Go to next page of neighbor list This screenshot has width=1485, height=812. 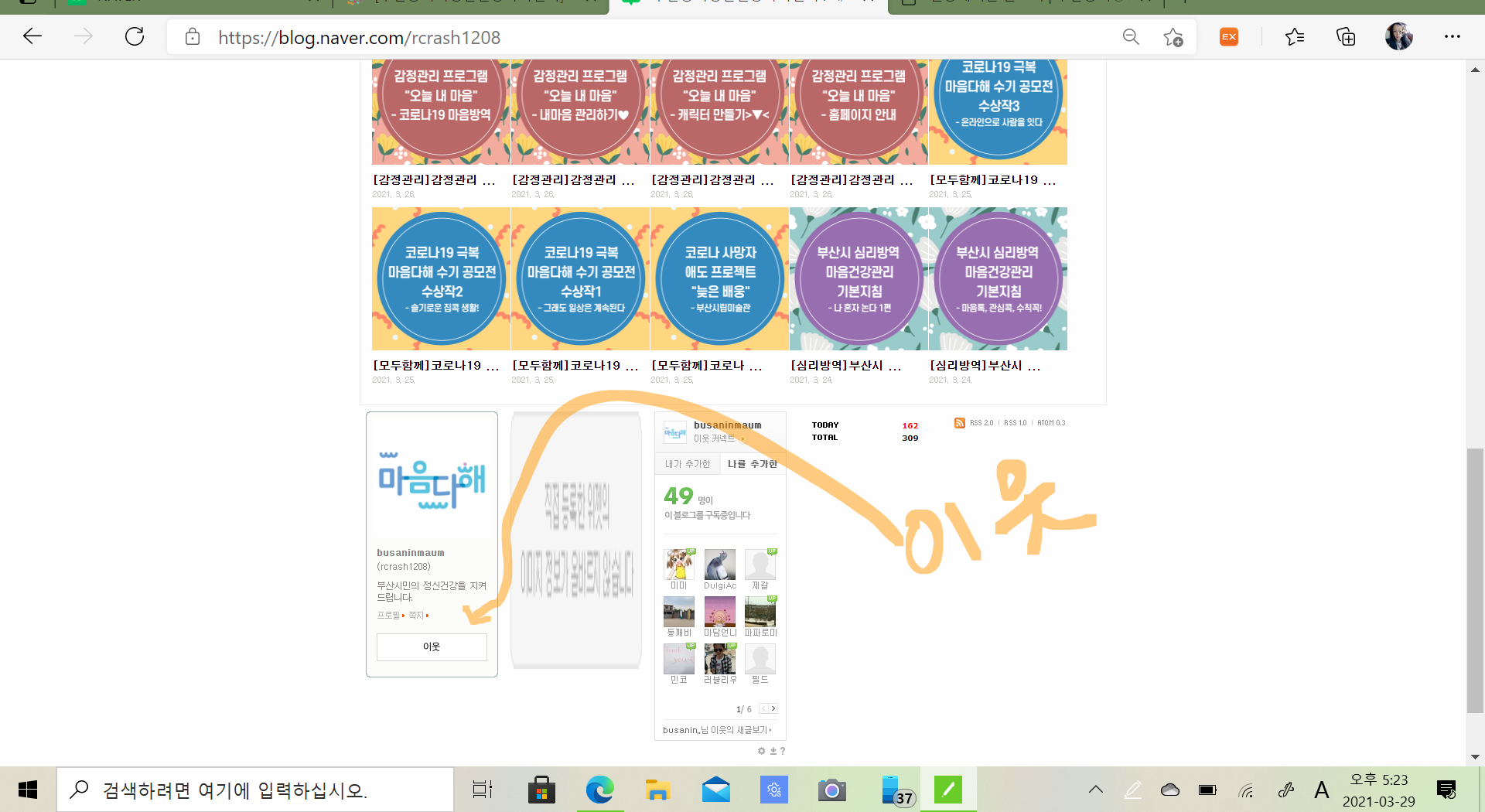773,708
